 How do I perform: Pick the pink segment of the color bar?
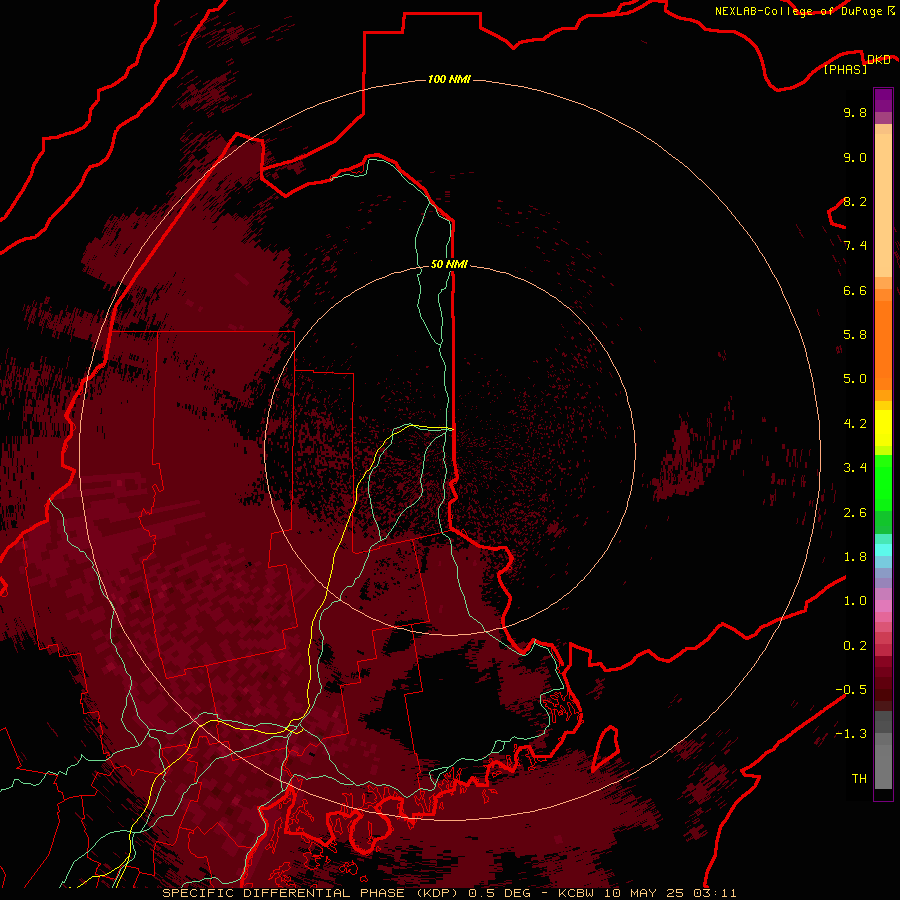coord(883,606)
